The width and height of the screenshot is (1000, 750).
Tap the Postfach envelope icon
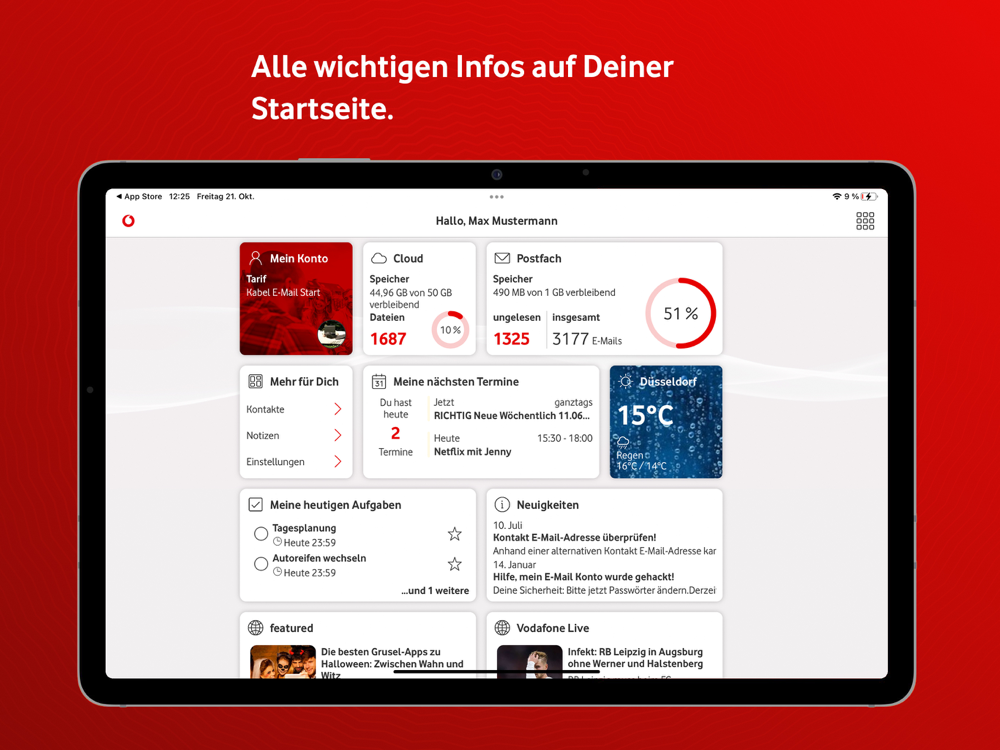[x=502, y=258]
